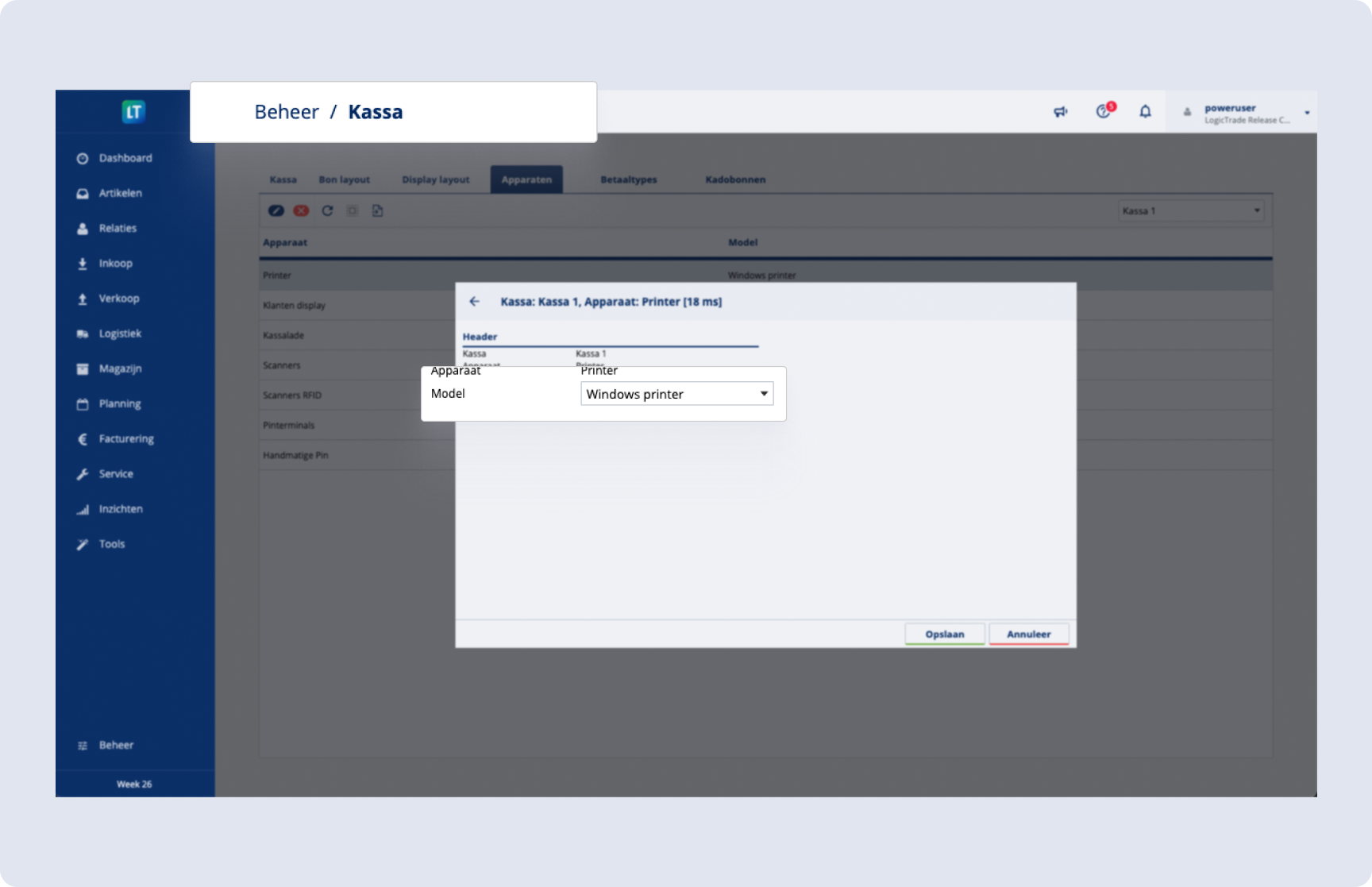Viewport: 1372px width, 887px height.
Task: Click the Opslaan button
Action: pos(944,634)
